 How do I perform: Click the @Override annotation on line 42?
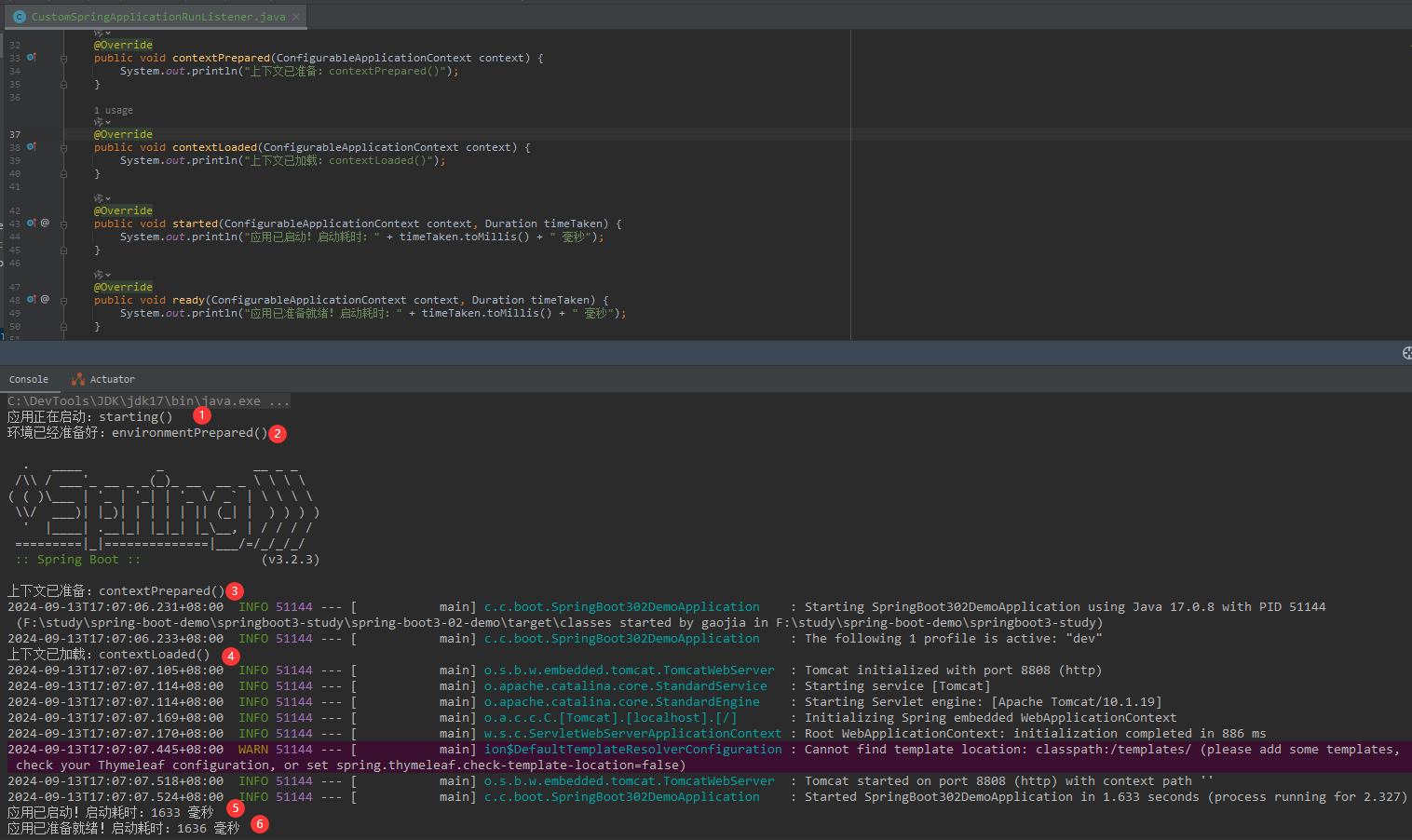point(123,210)
